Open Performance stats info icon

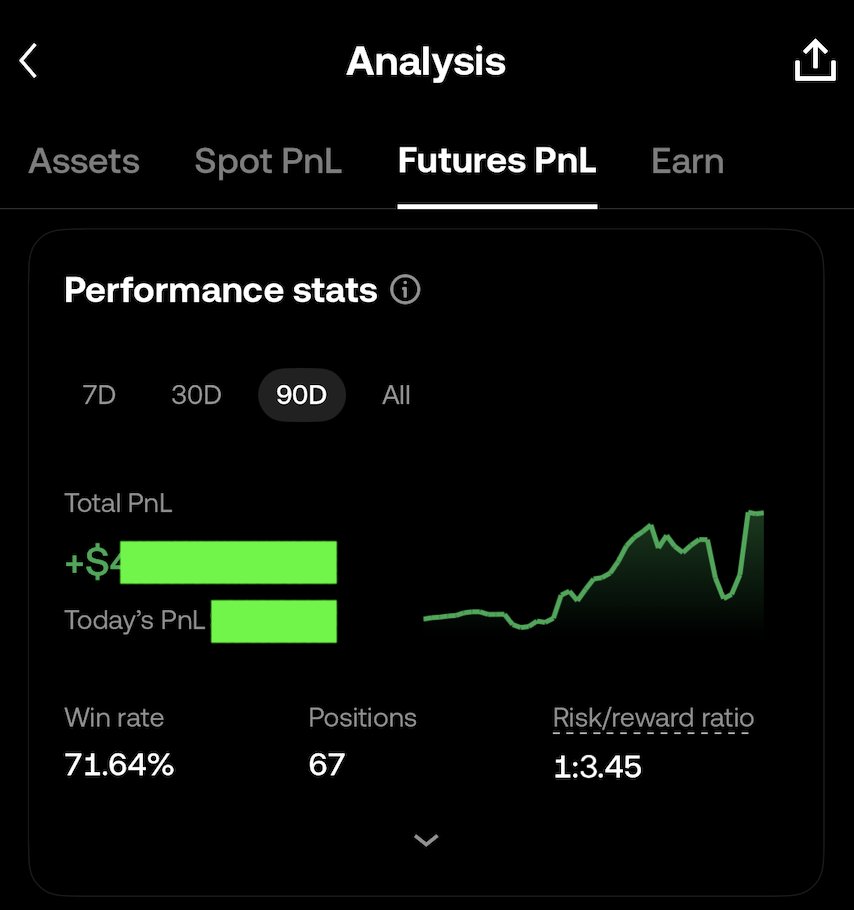[405, 289]
